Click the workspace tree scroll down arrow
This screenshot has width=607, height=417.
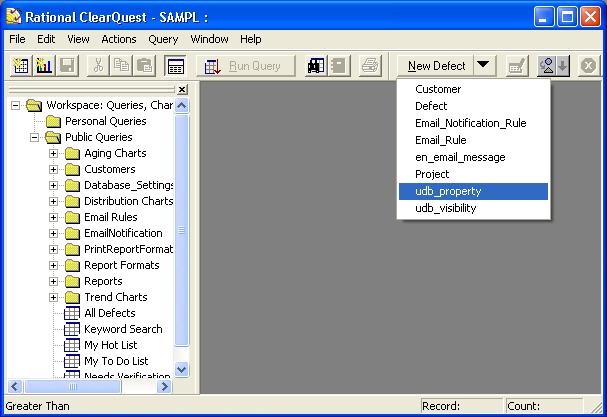[x=182, y=369]
